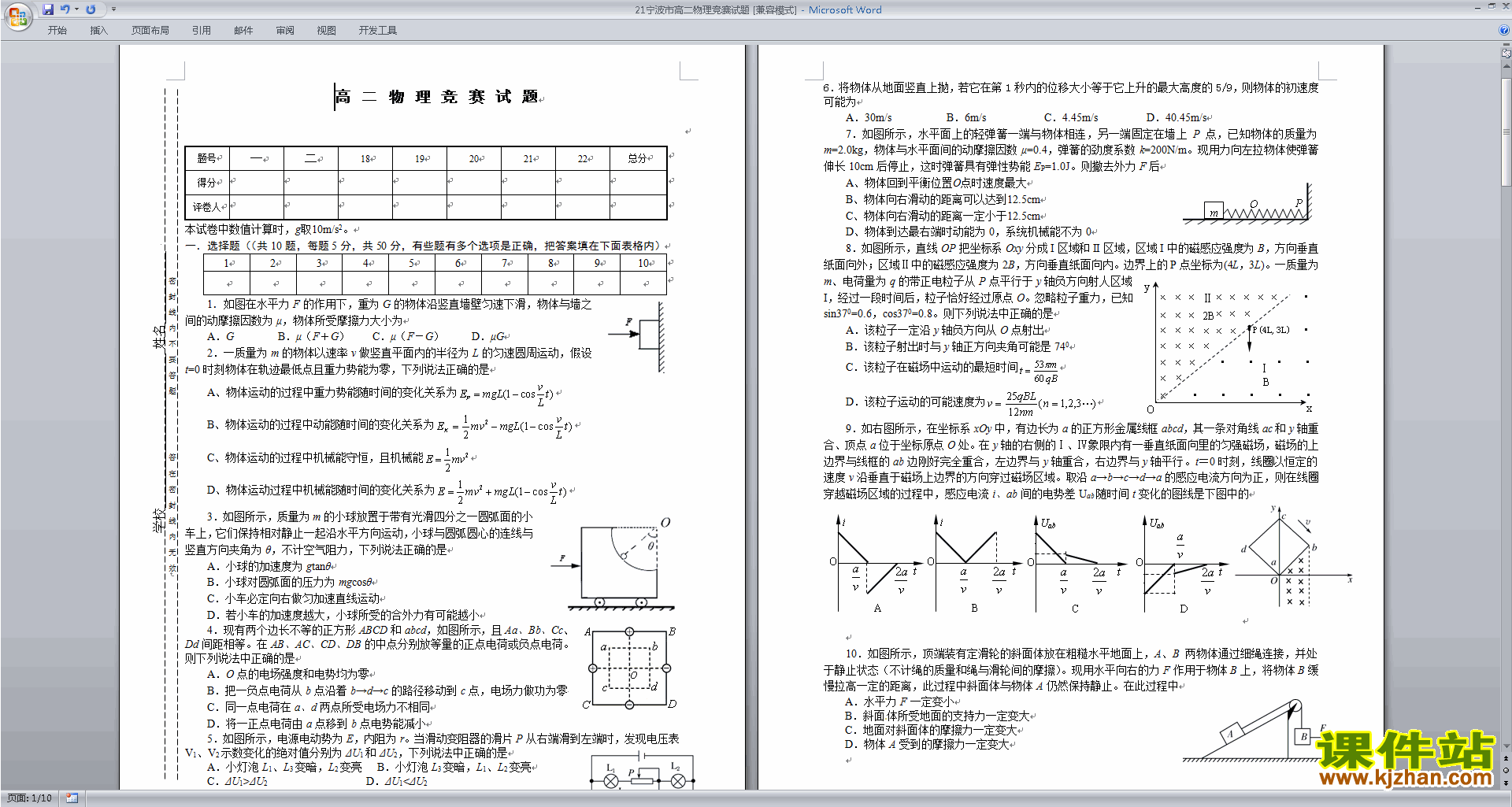
Task: Click the rotated square abcd diagram
Action: (1293, 557)
